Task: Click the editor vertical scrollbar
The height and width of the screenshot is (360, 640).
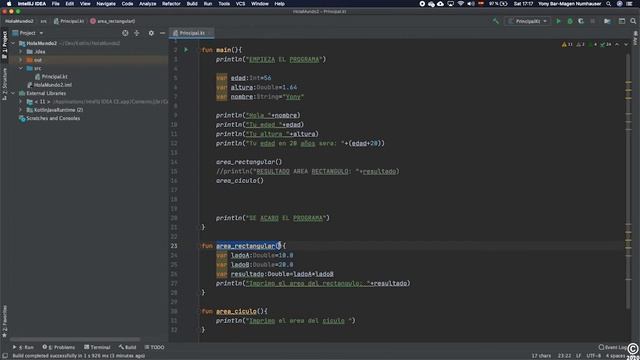Action: pos(627,182)
